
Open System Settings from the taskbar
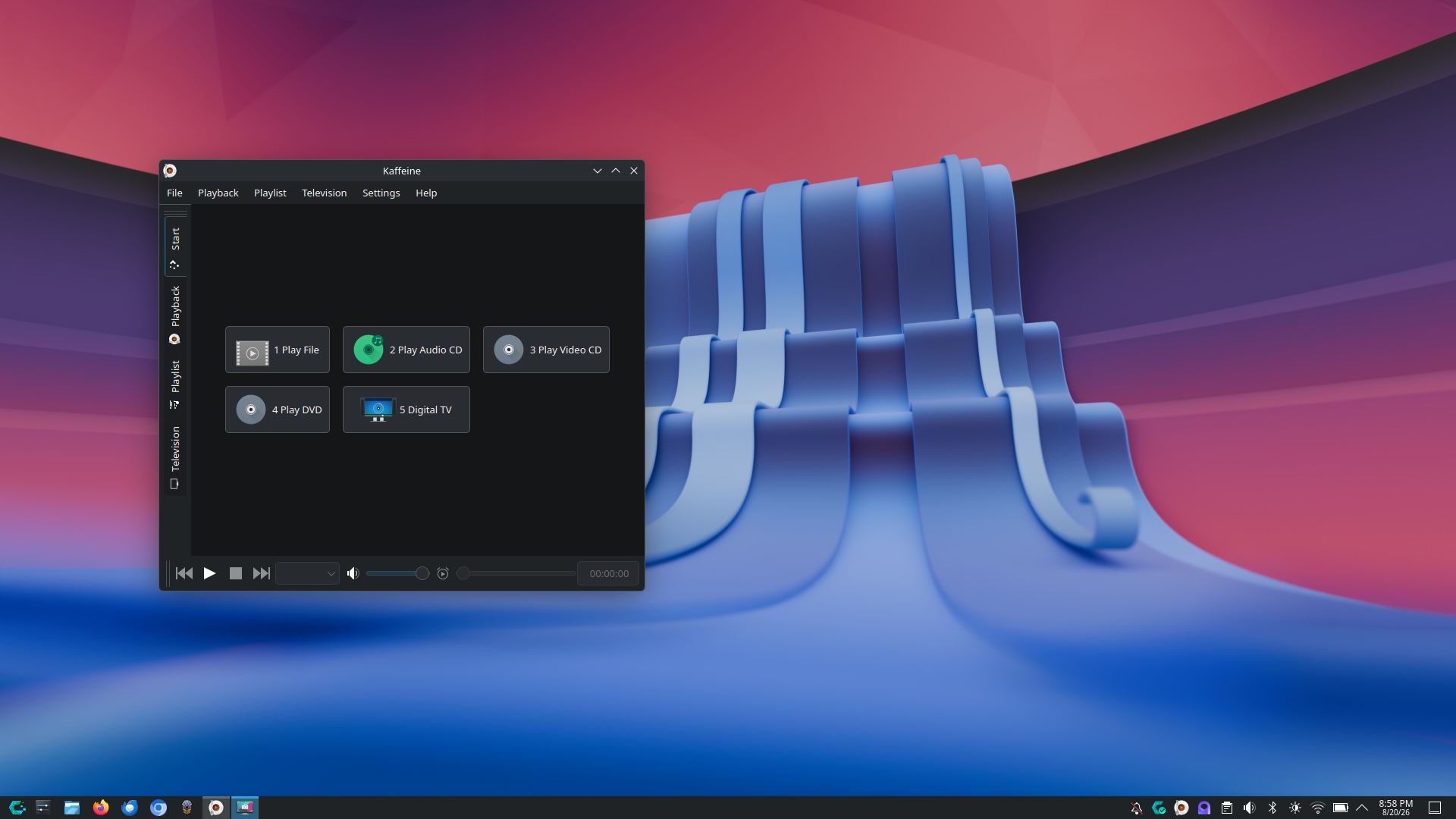click(x=43, y=808)
